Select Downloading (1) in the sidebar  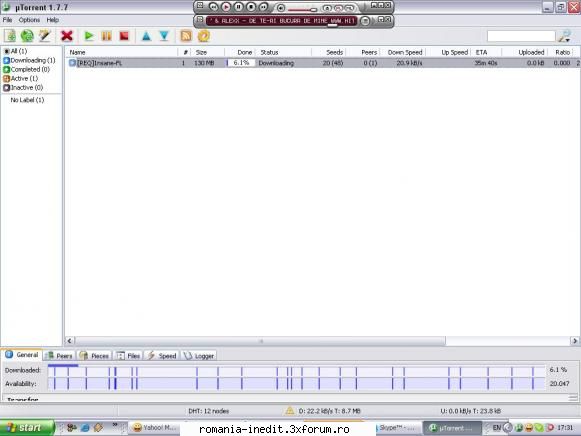[29, 60]
